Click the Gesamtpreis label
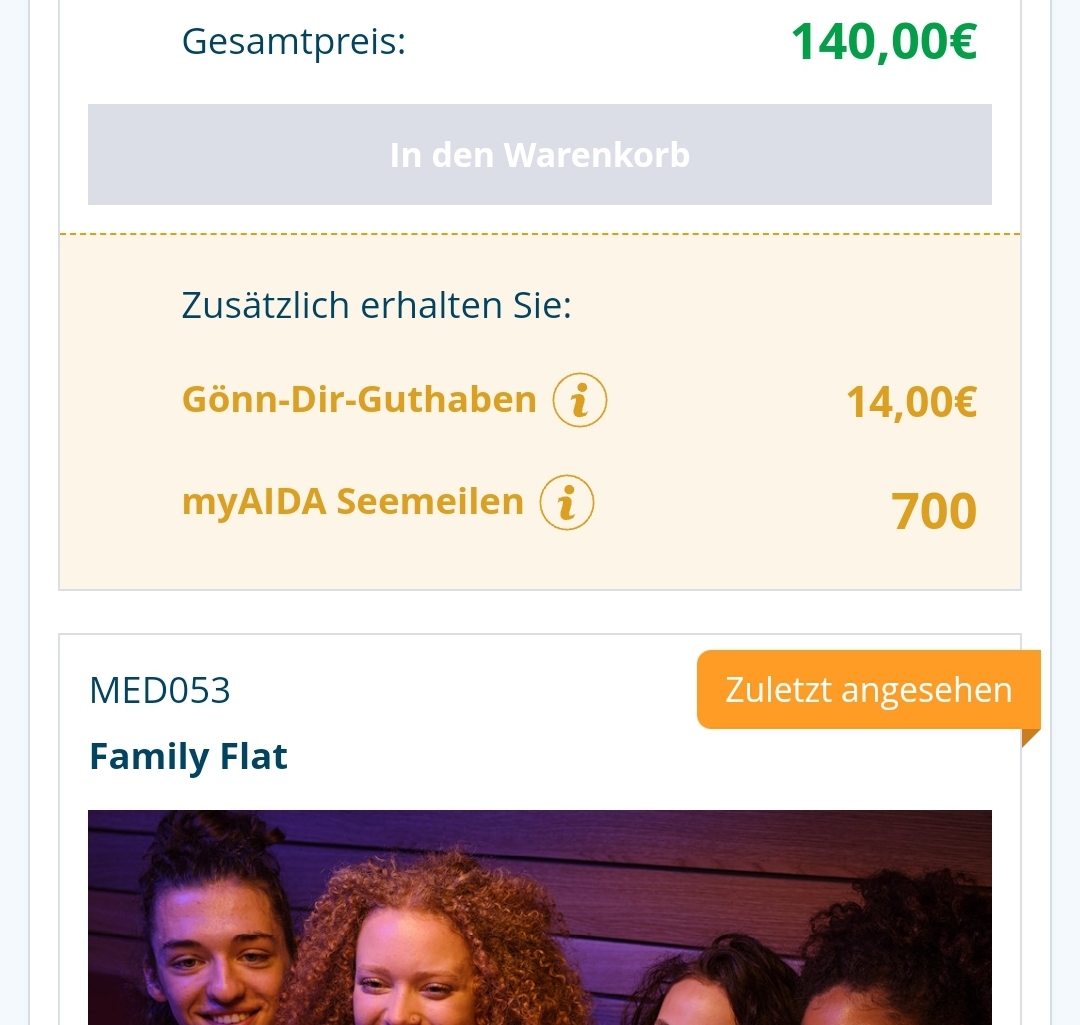Image resolution: width=1080 pixels, height=1025 pixels. 294,42
